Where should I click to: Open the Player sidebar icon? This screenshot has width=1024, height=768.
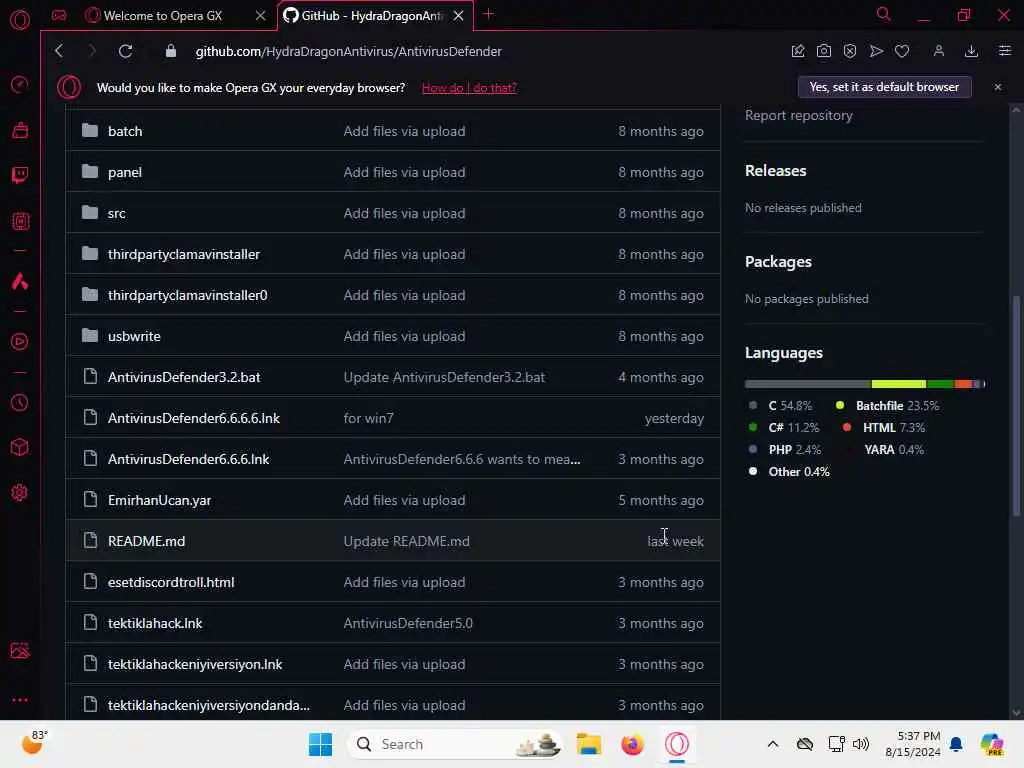pyautogui.click(x=20, y=342)
